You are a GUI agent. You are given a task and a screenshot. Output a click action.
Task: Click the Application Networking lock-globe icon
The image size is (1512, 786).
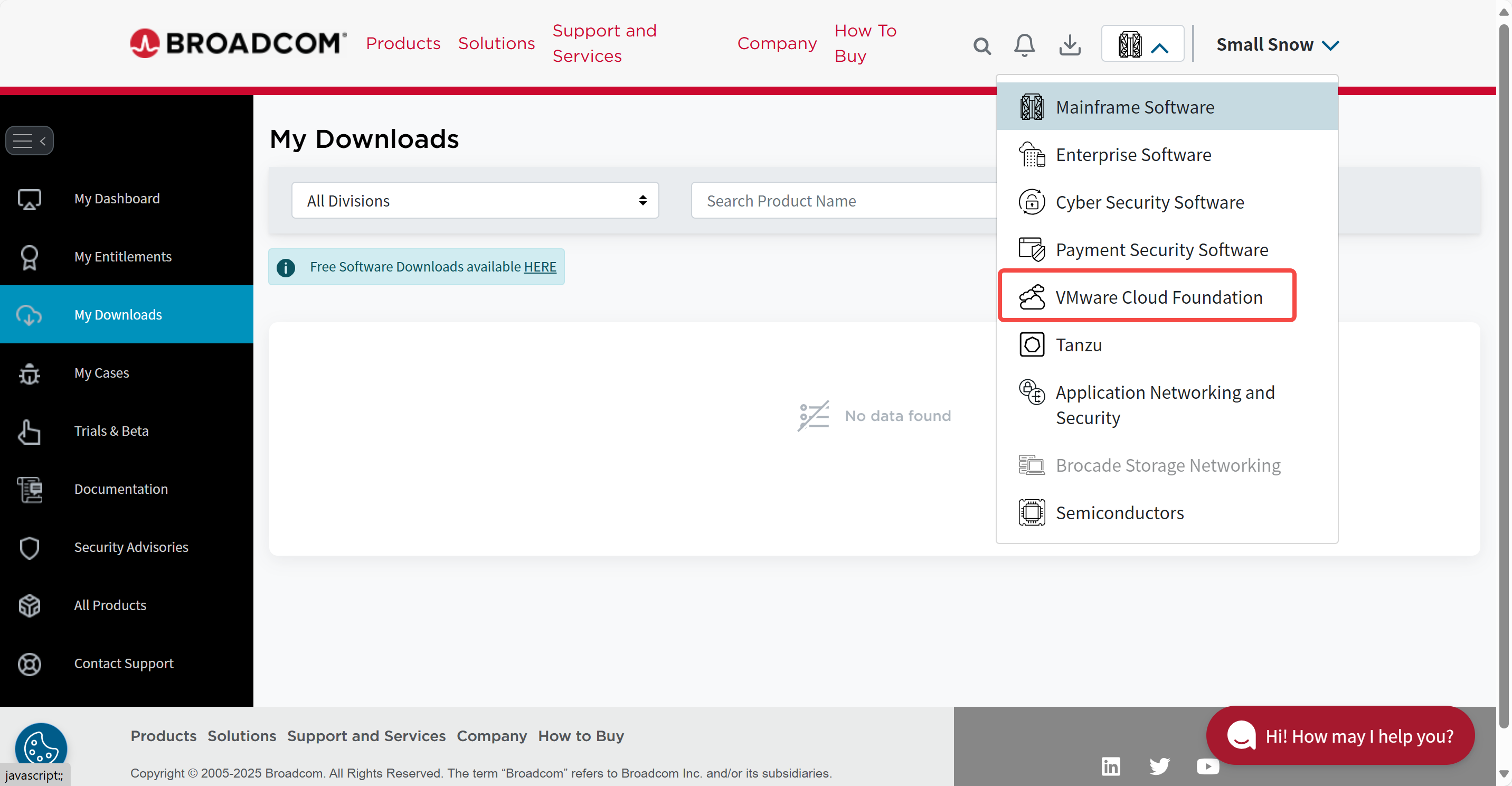point(1031,392)
